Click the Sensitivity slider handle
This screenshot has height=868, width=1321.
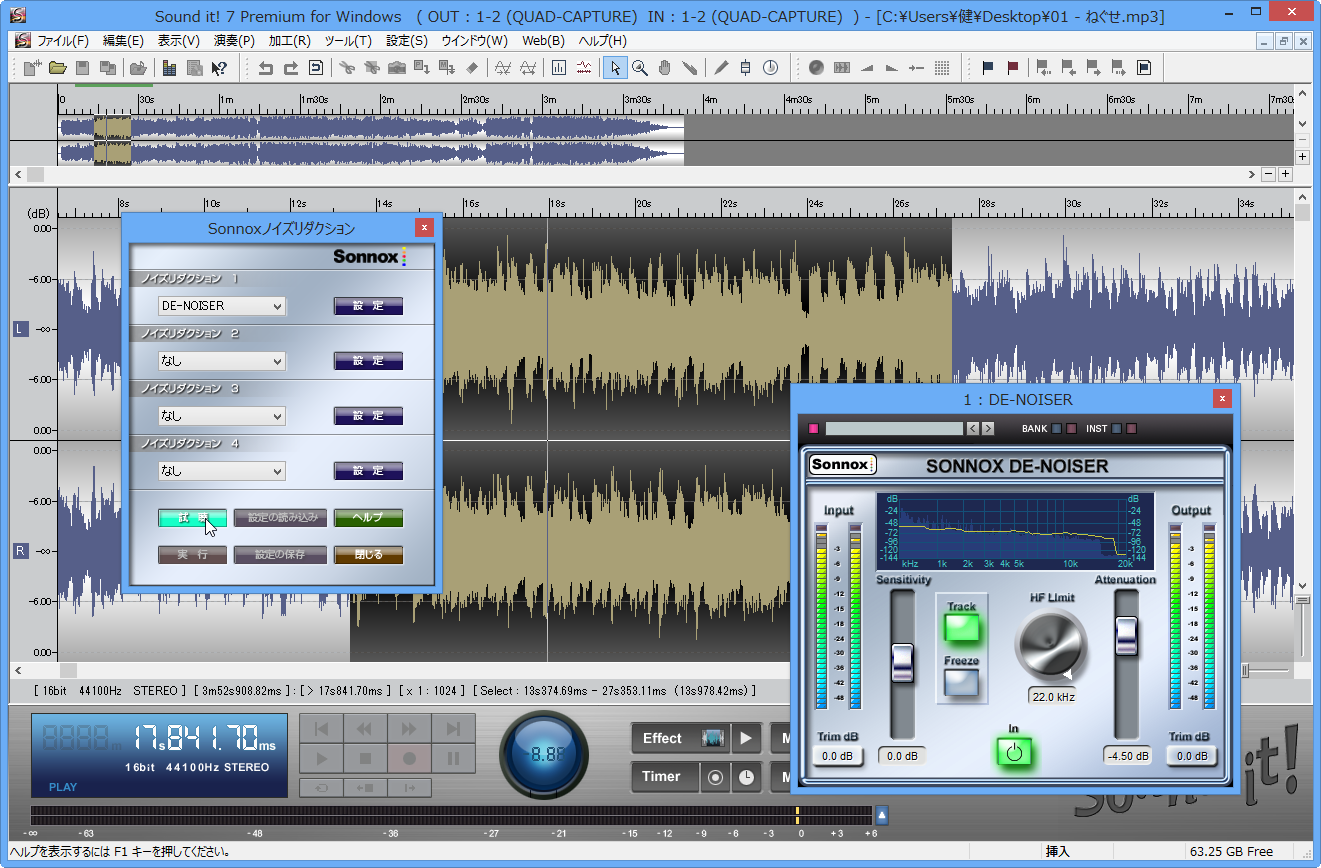pos(903,663)
